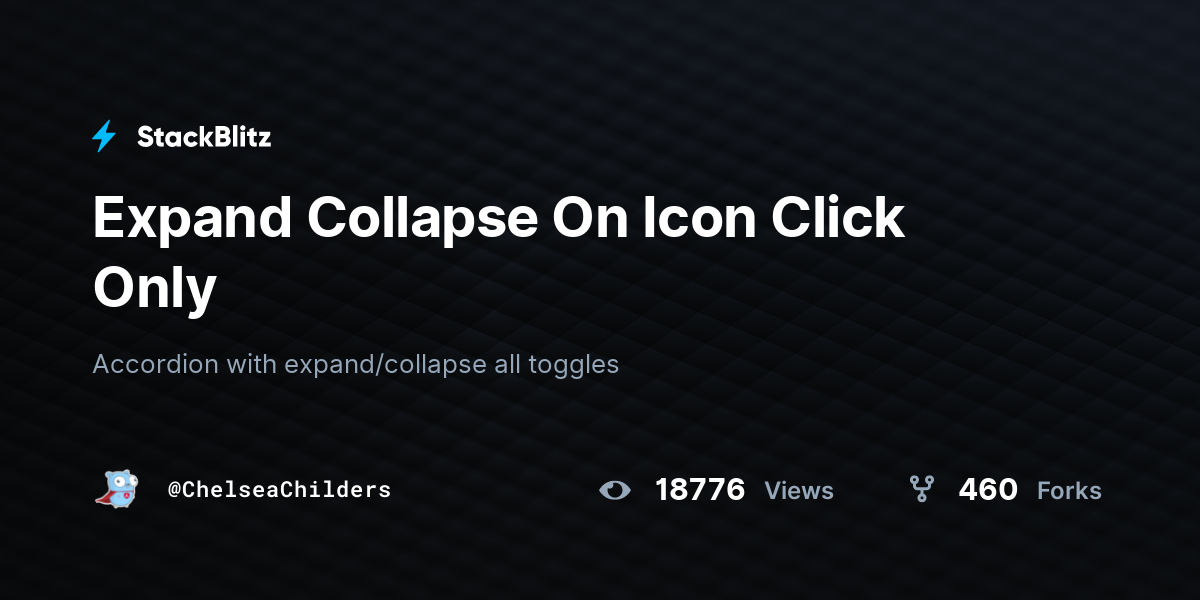Click the word Only in the title
1200x600 pixels.
[155, 290]
